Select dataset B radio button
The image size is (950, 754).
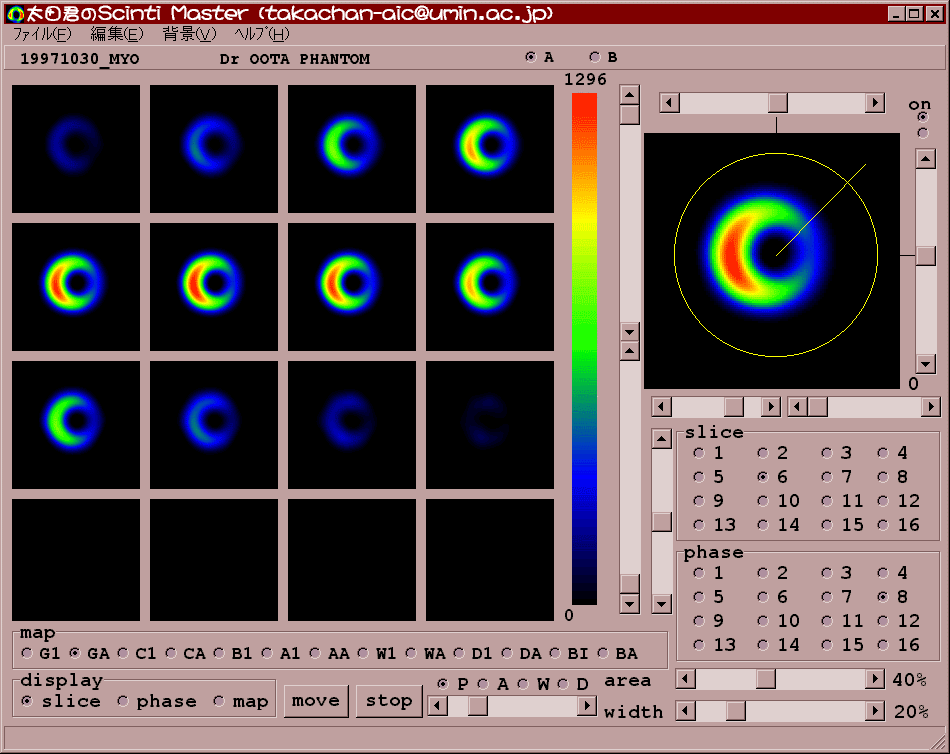click(595, 57)
